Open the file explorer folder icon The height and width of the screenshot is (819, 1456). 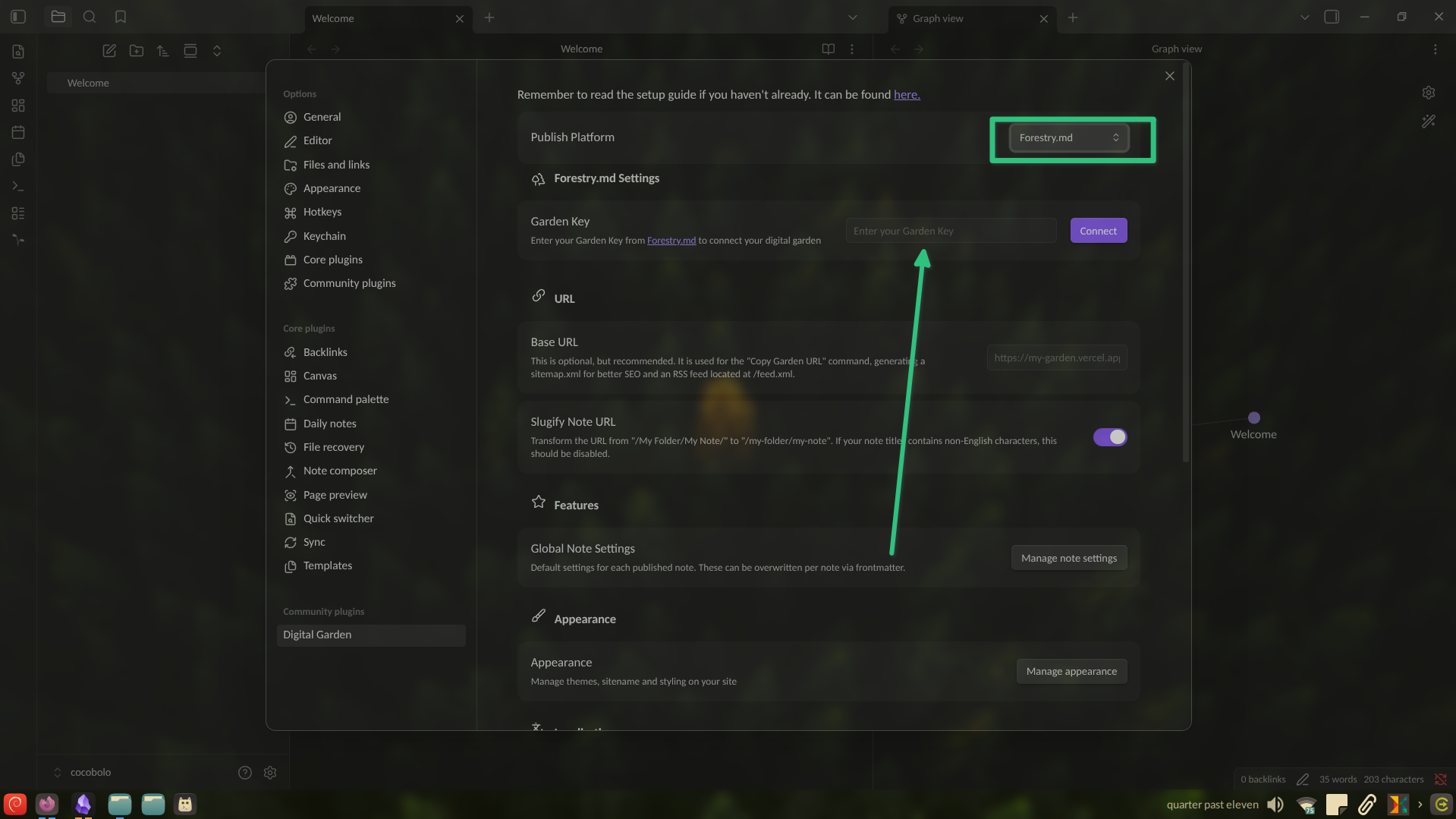coord(58,17)
